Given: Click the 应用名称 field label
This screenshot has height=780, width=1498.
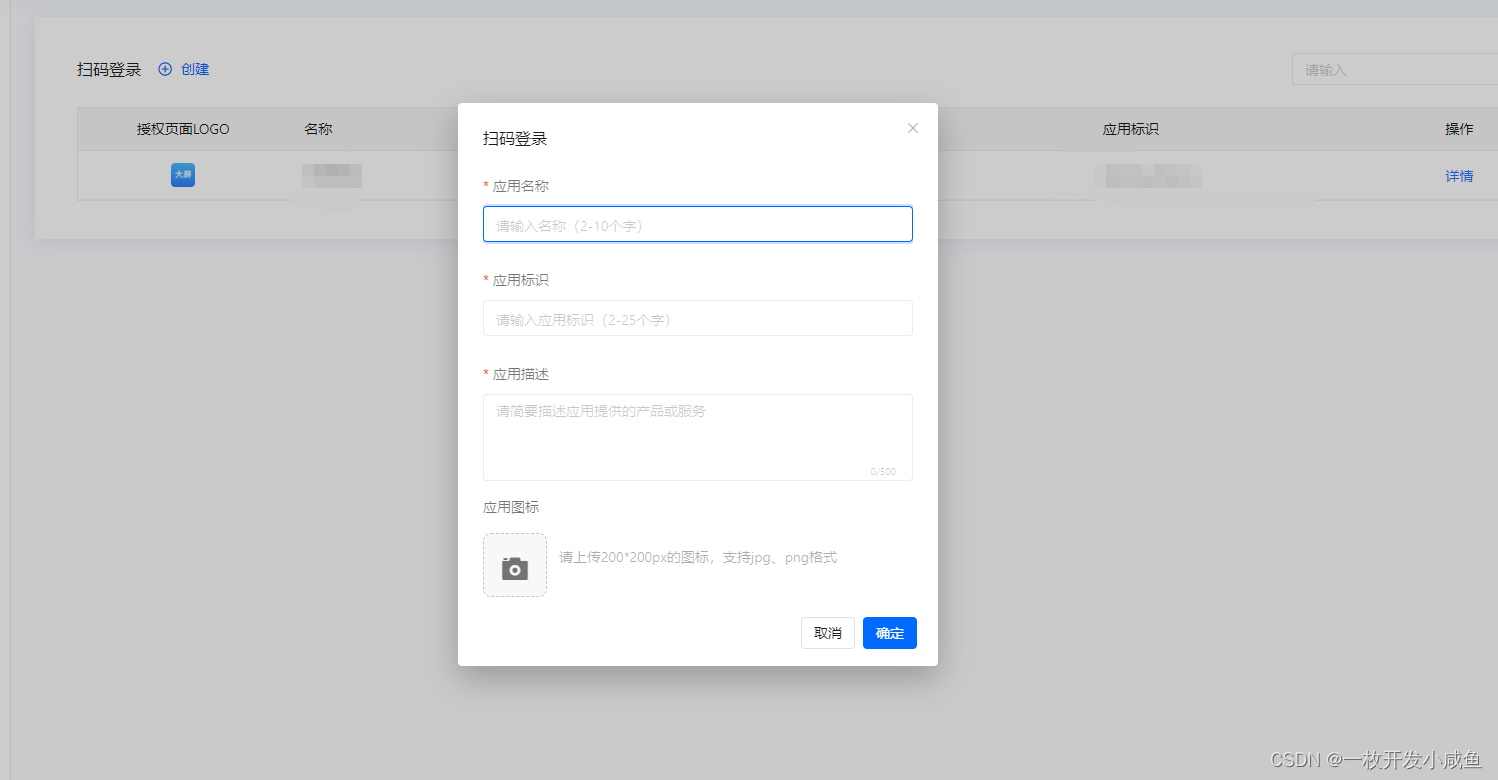Looking at the screenshot, I should pyautogui.click(x=520, y=186).
